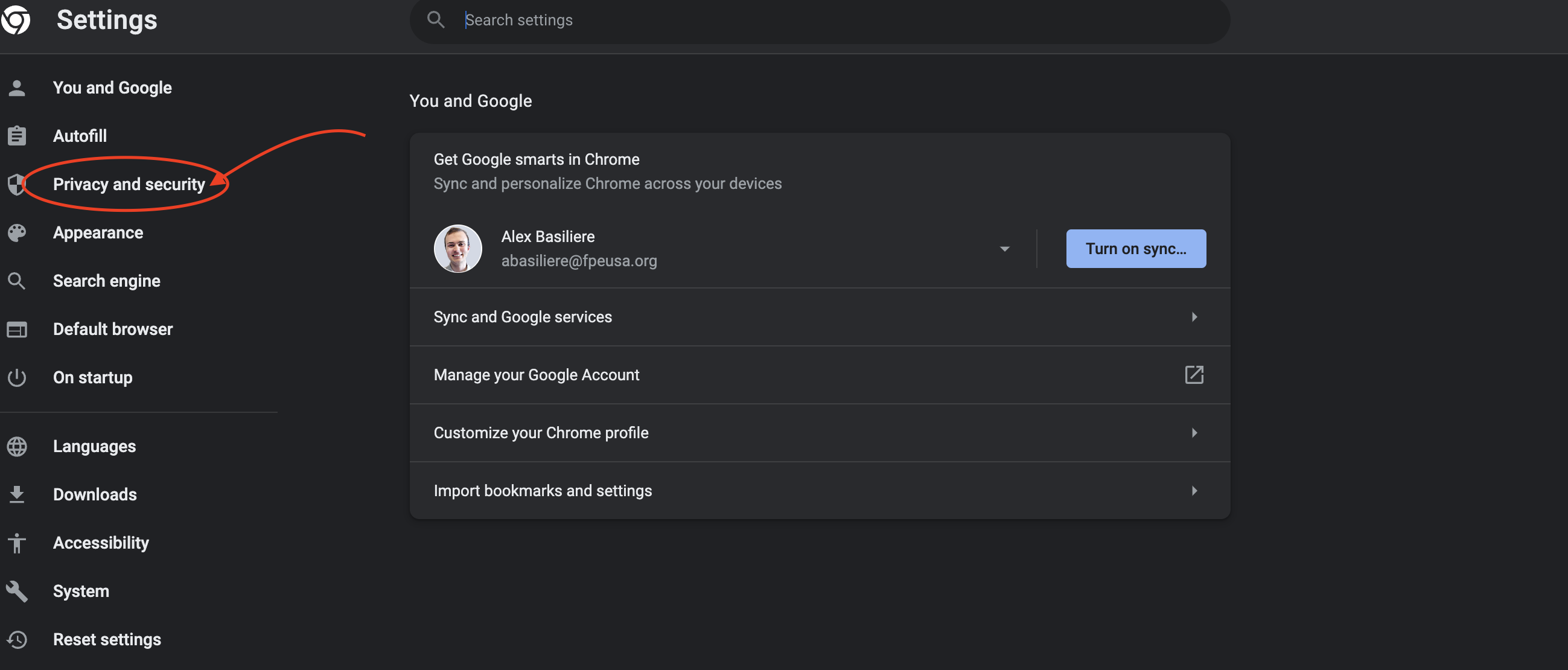
Task: Click the Languages globe icon
Action: point(17,446)
